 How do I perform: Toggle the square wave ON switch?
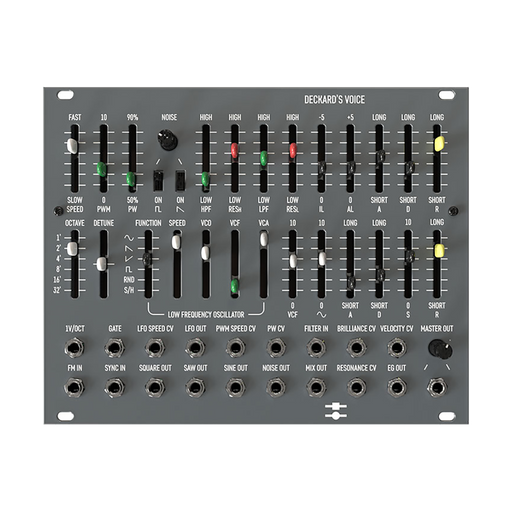click(158, 180)
